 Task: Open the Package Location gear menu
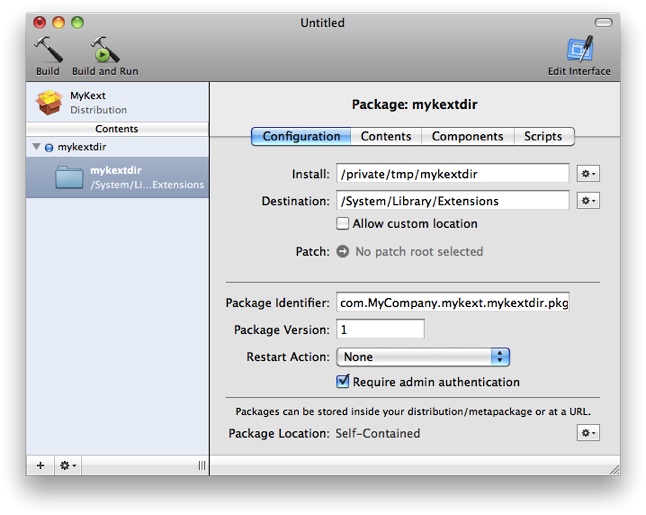[x=588, y=433]
